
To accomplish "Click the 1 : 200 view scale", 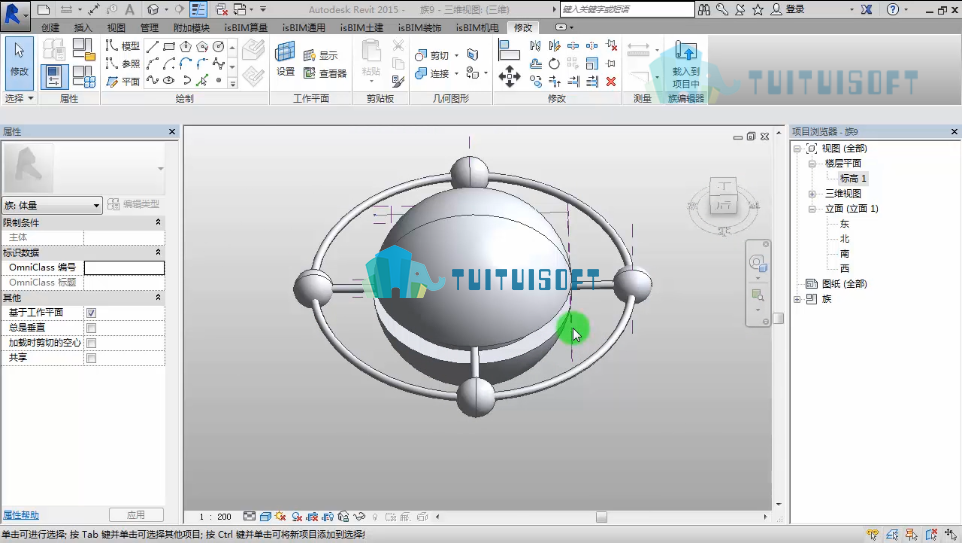I will point(215,517).
